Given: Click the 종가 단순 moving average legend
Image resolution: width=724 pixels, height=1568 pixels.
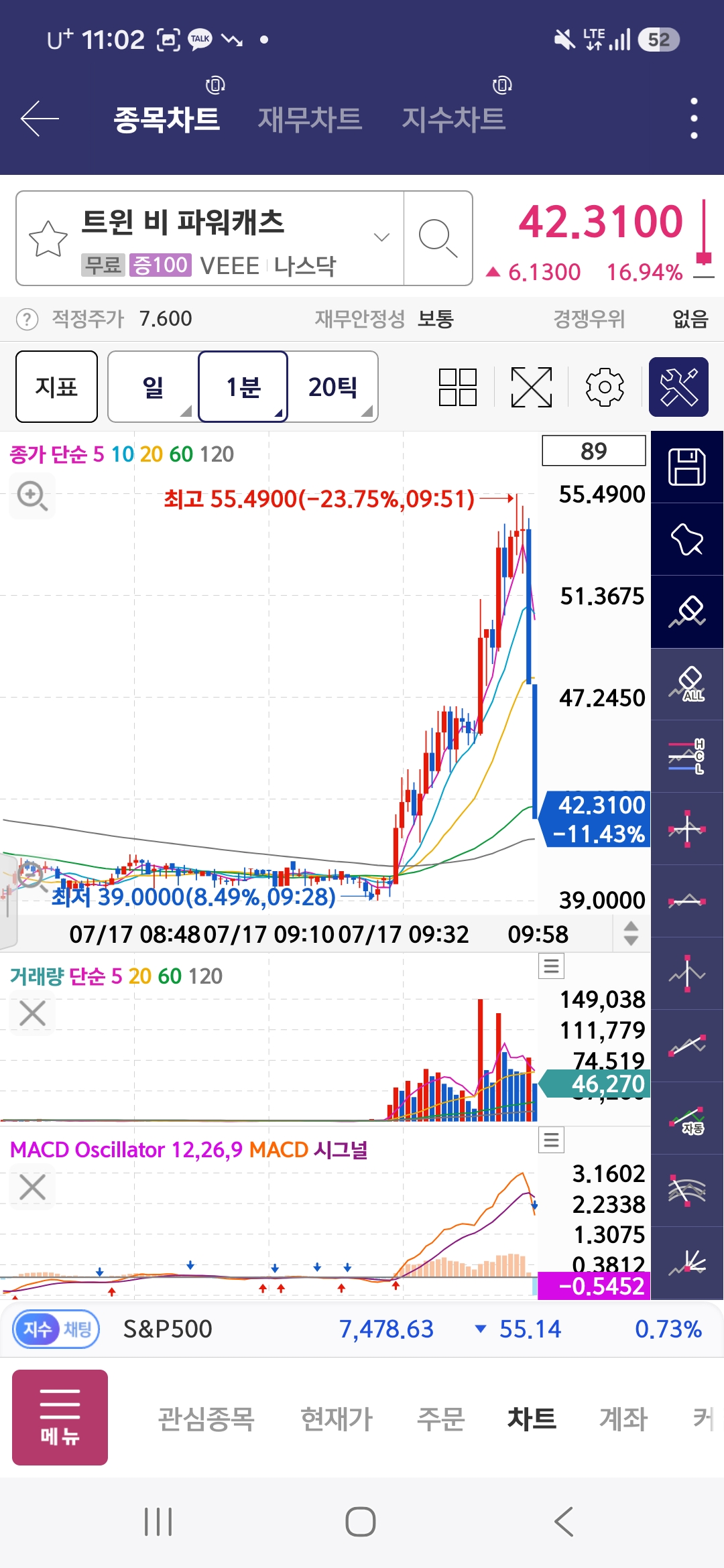Looking at the screenshot, I should [122, 454].
